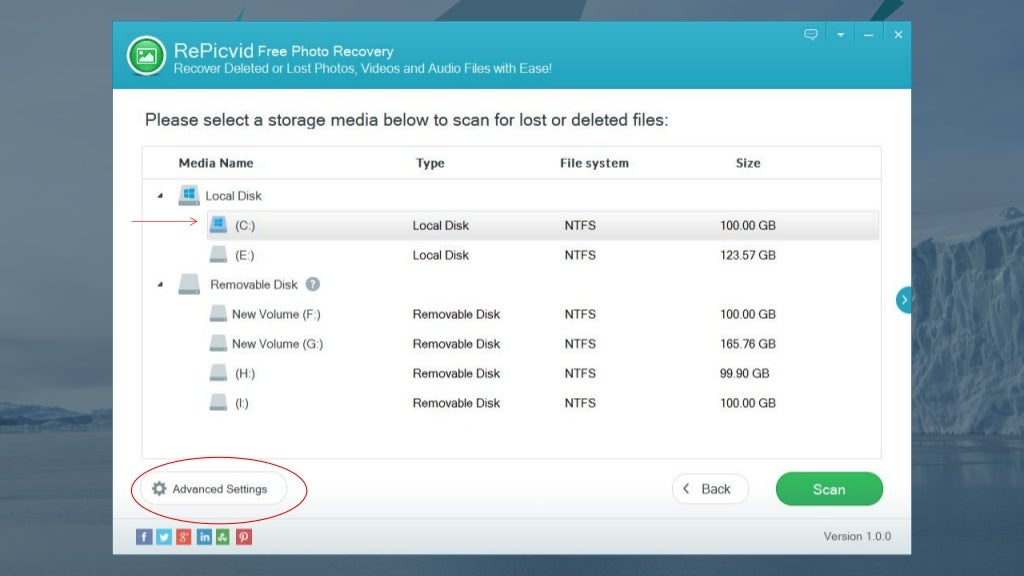The image size is (1024, 576).
Task: Click the Removable Disk group label
Action: pyautogui.click(x=253, y=285)
